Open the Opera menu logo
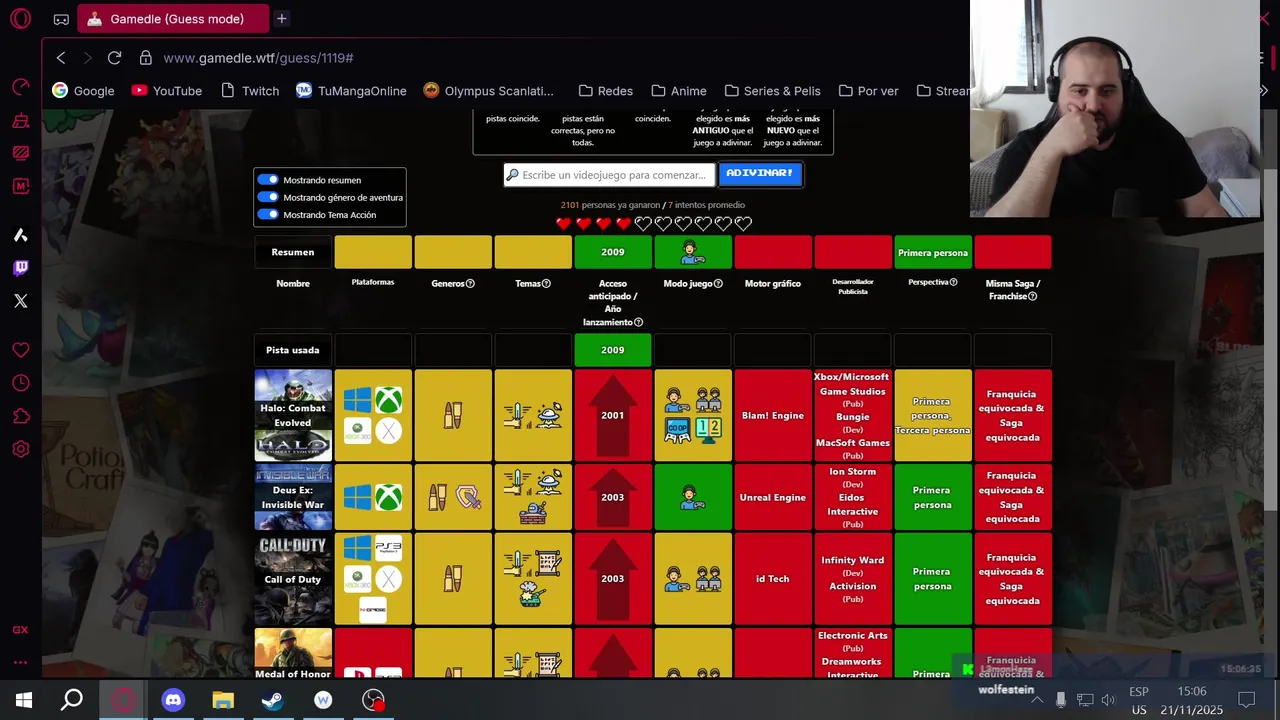Viewport: 1280px width, 720px height. (20, 19)
